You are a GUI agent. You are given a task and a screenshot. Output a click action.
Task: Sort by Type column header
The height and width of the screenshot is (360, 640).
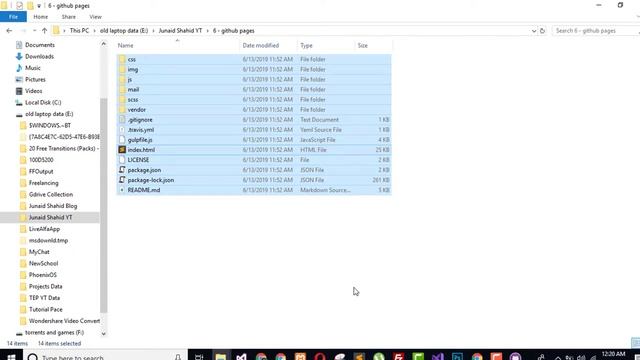(x=306, y=45)
